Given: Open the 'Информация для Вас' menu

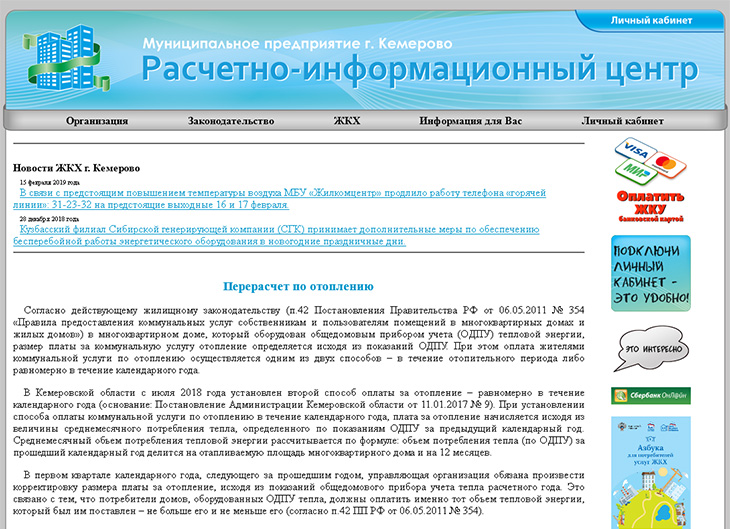Looking at the screenshot, I should coord(471,121).
